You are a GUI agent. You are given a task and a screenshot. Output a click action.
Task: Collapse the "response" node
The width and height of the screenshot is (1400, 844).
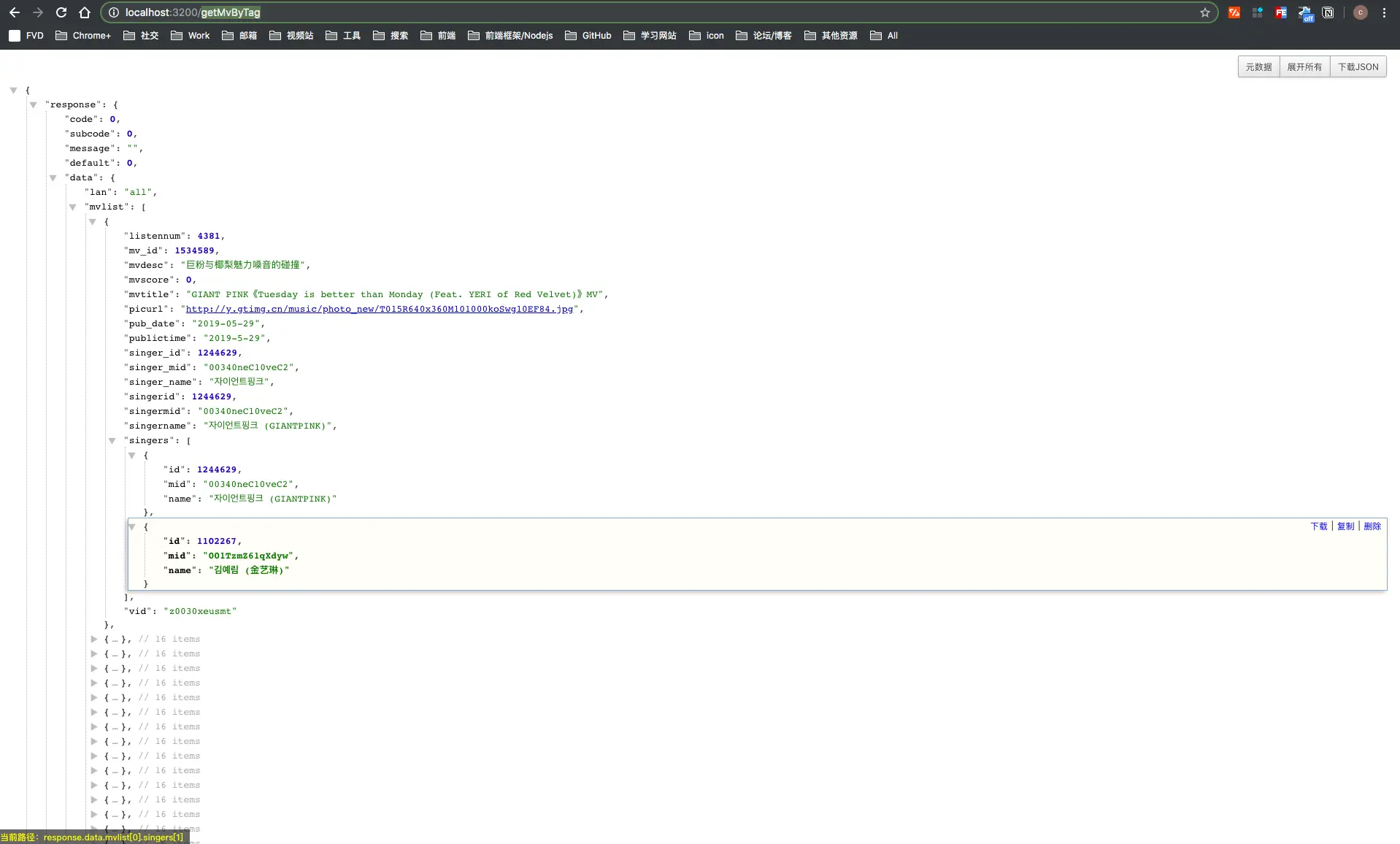[33, 105]
